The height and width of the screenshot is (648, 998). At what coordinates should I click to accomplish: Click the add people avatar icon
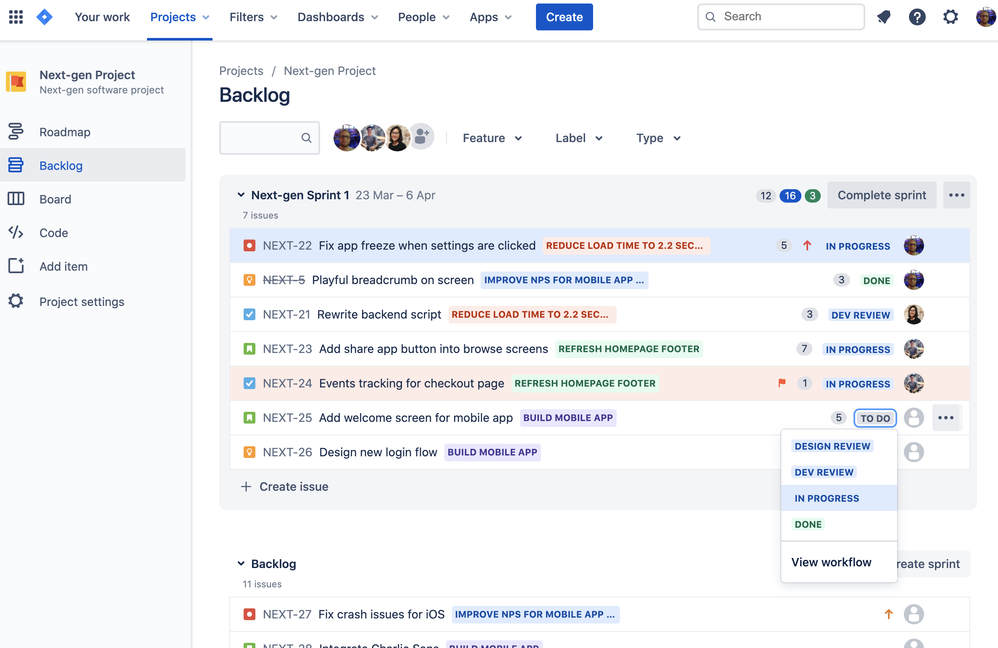click(x=421, y=136)
